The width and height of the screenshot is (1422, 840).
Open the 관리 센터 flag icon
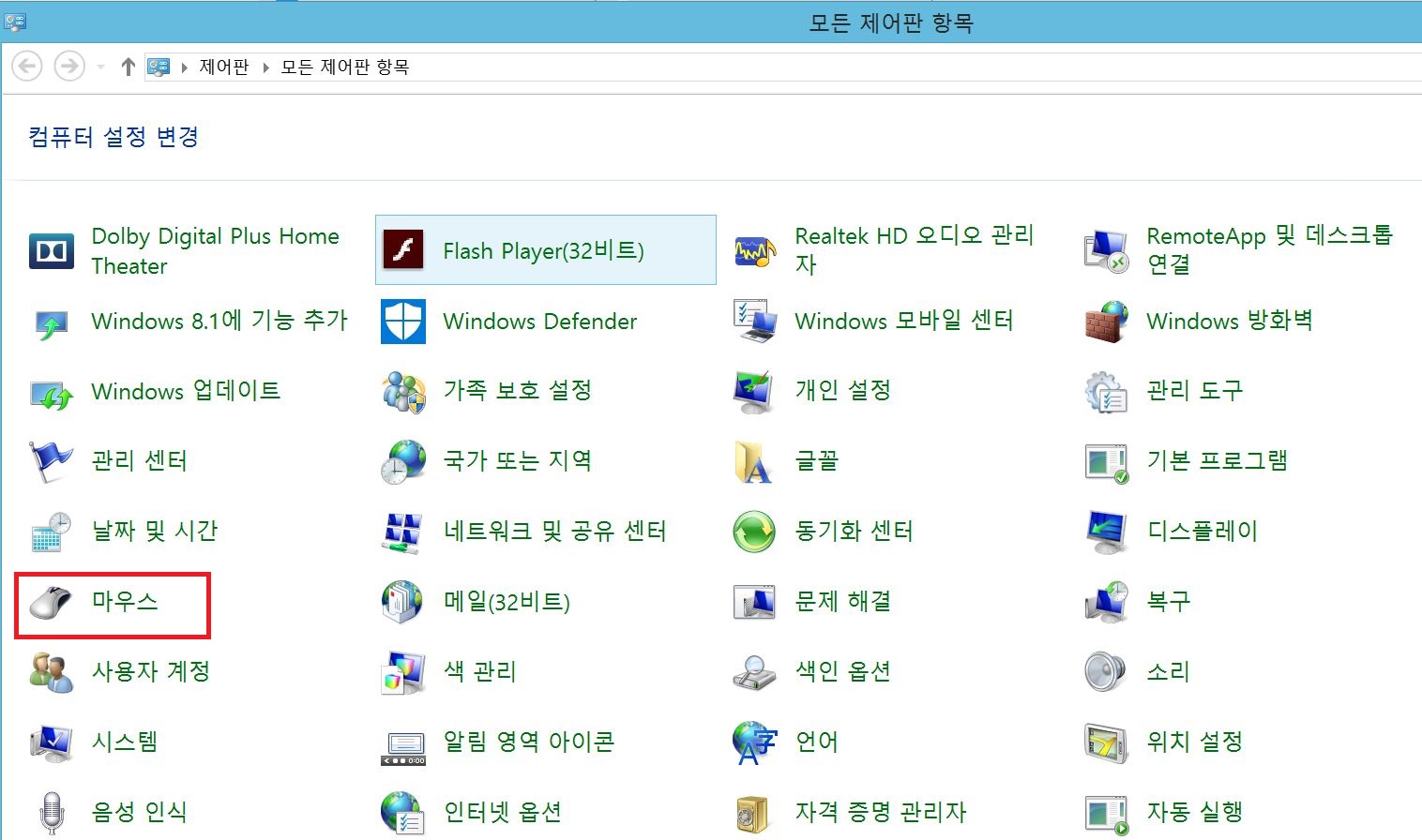click(x=52, y=461)
